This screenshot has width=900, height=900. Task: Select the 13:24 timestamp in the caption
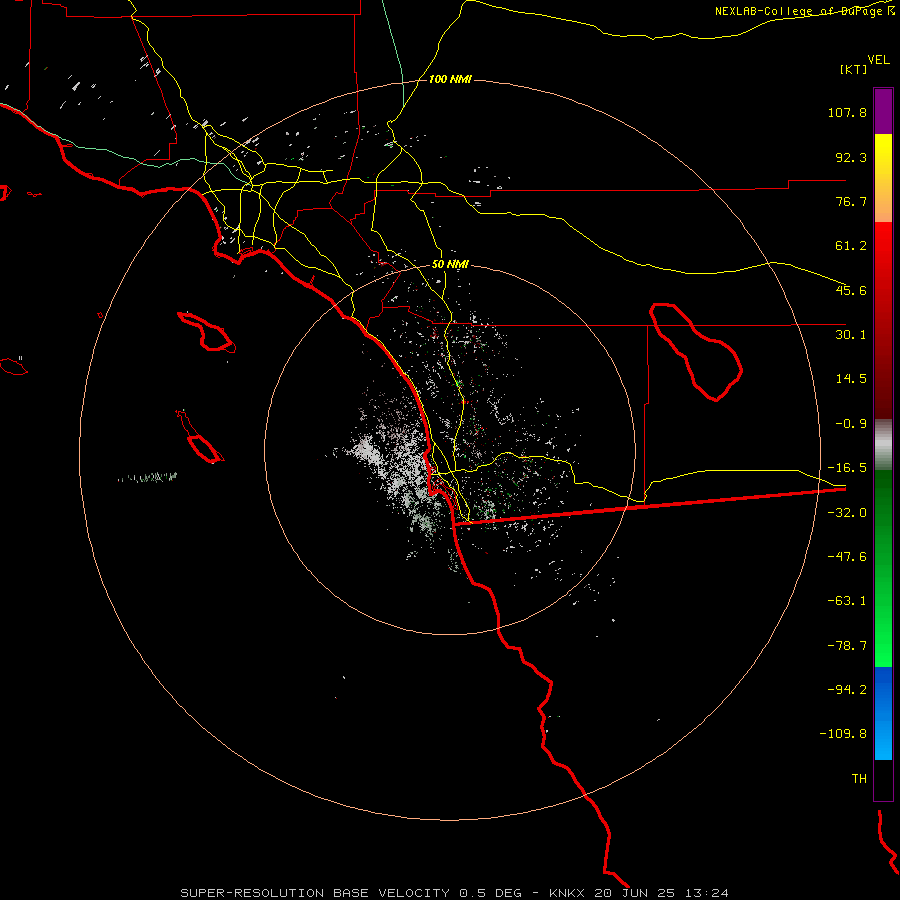point(707,893)
